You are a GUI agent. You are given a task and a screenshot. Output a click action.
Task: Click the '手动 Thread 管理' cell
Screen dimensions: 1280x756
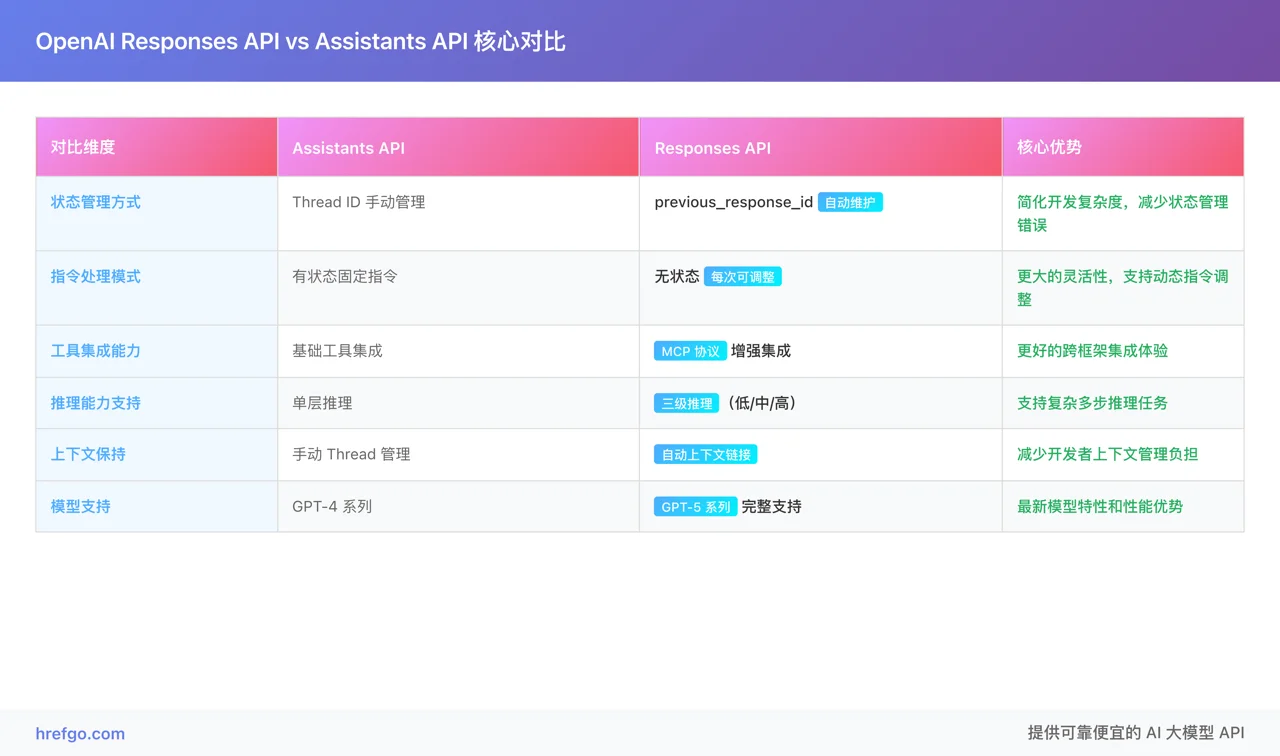point(458,454)
